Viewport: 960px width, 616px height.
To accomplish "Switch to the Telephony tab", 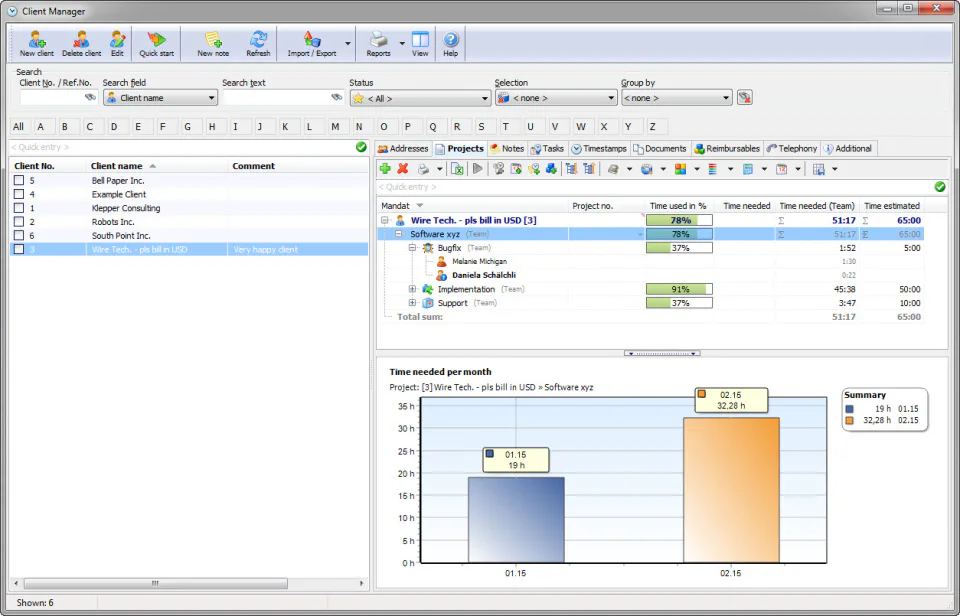I will [792, 148].
